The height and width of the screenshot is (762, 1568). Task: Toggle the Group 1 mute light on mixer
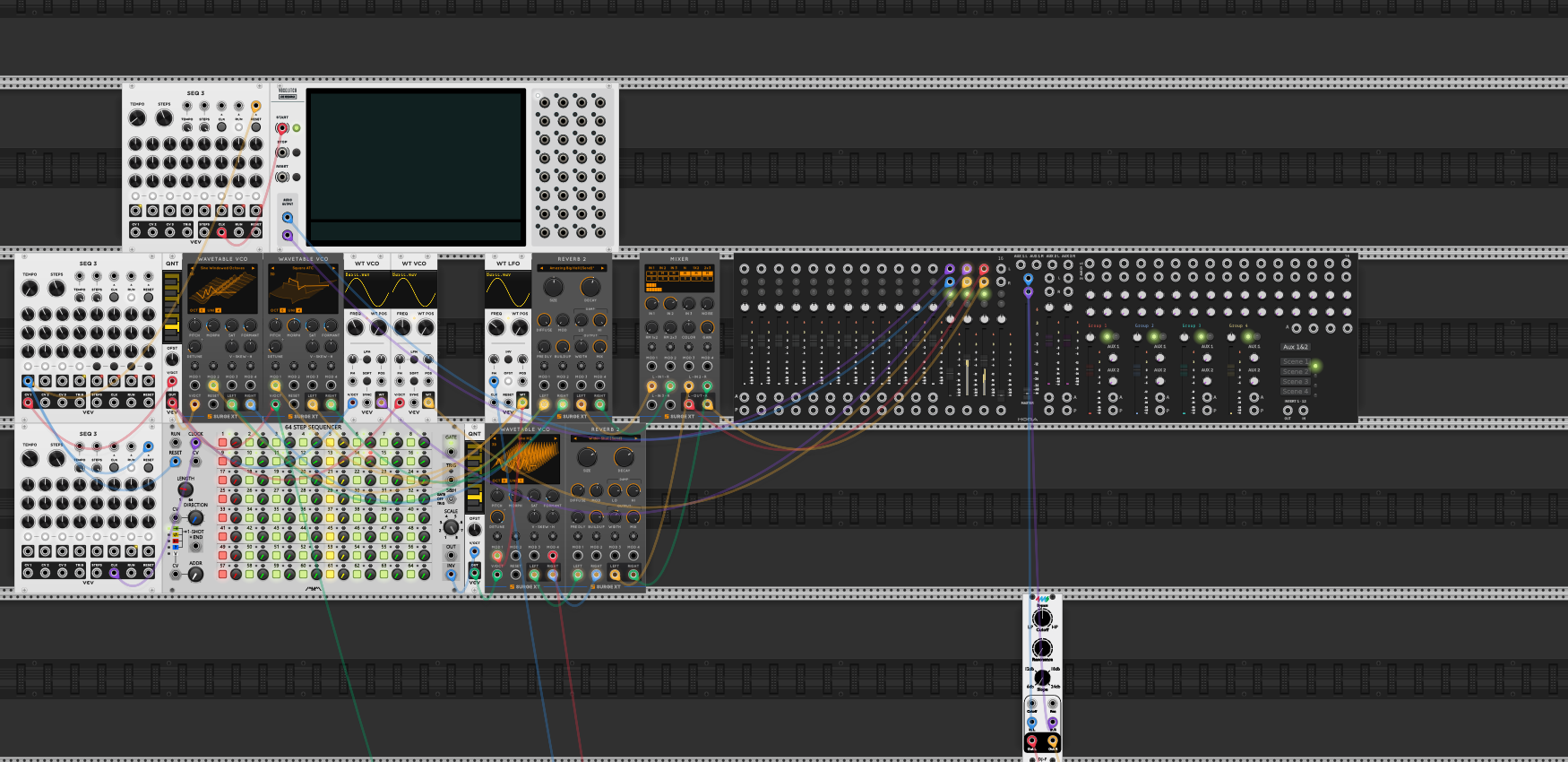[x=1107, y=337]
